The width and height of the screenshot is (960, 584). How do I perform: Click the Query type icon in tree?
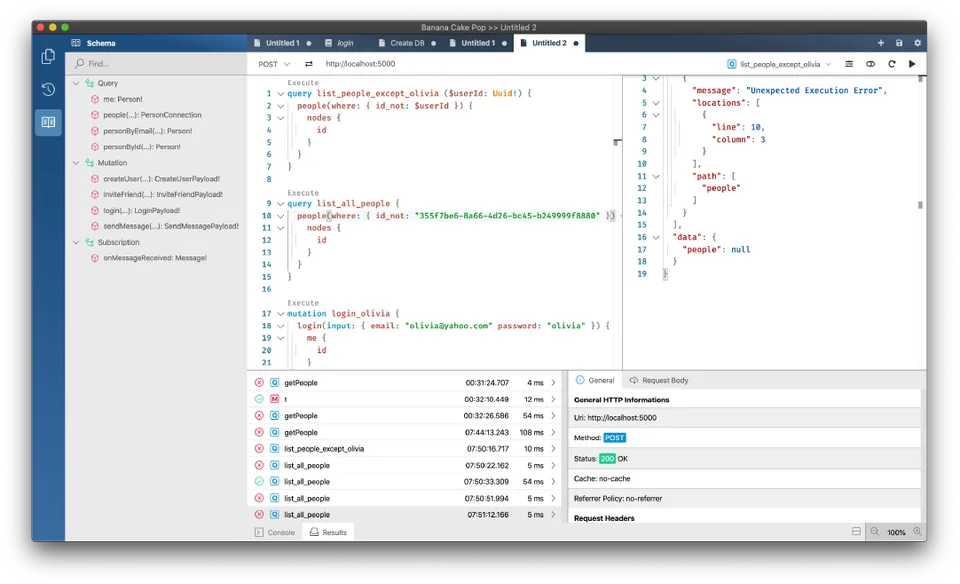pyautogui.click(x=89, y=83)
